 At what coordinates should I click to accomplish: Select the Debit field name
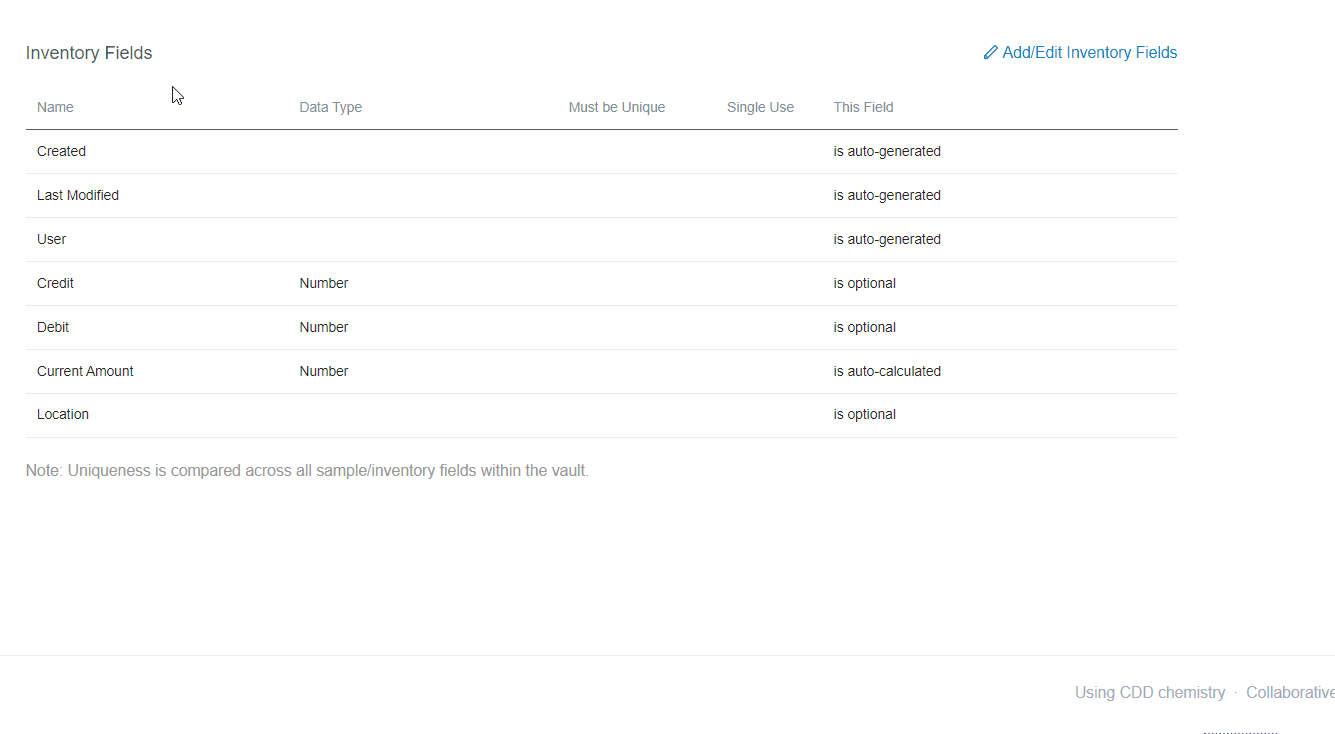pyautogui.click(x=53, y=327)
